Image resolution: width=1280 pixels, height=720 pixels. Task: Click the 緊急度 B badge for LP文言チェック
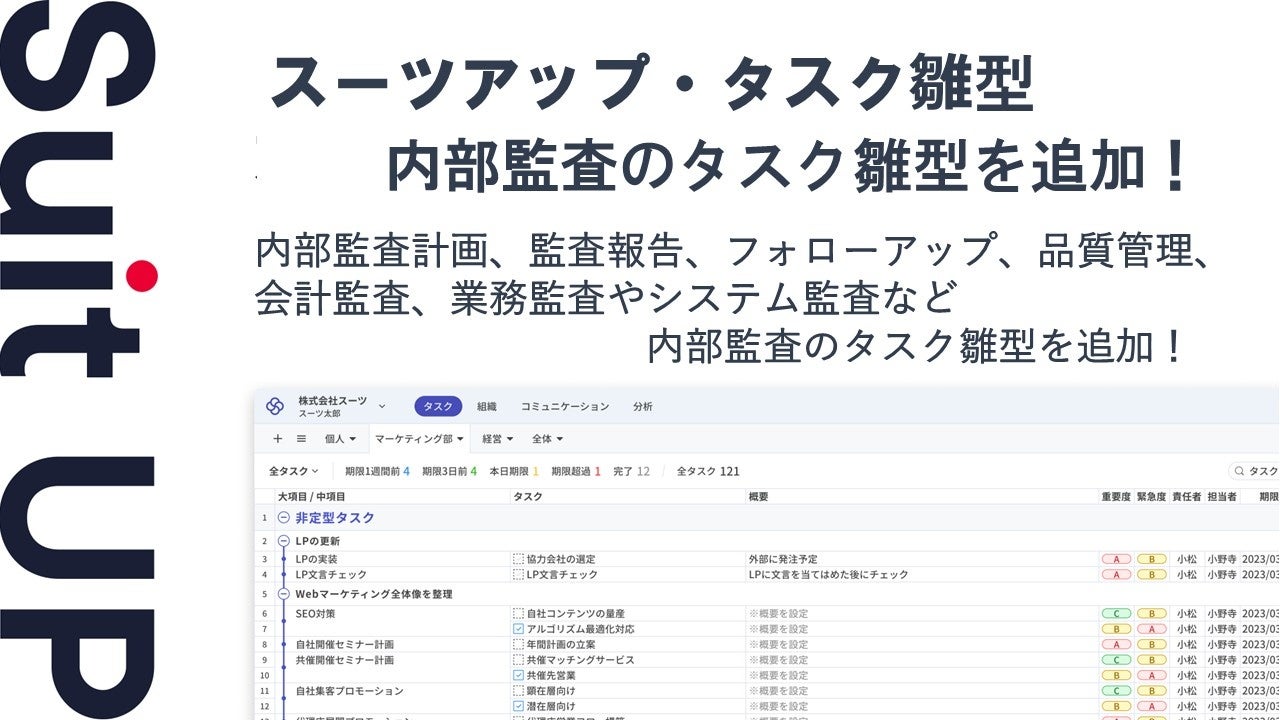point(1152,575)
